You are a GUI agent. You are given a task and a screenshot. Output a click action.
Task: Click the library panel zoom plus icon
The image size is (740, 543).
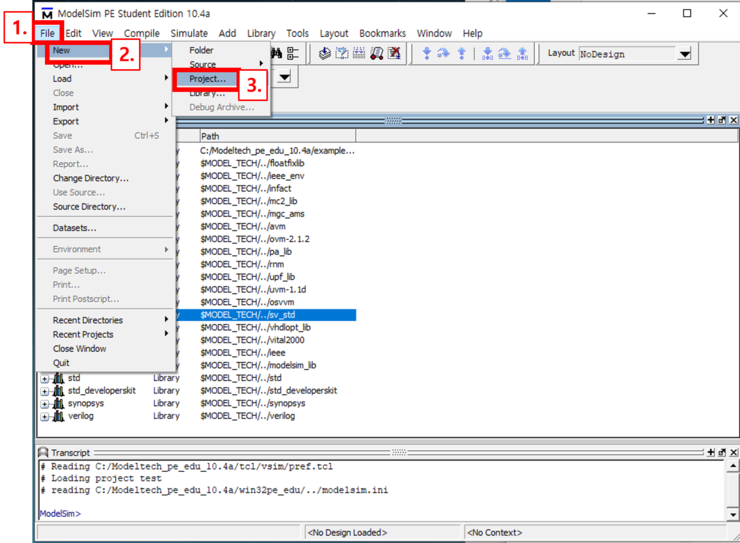(x=711, y=120)
